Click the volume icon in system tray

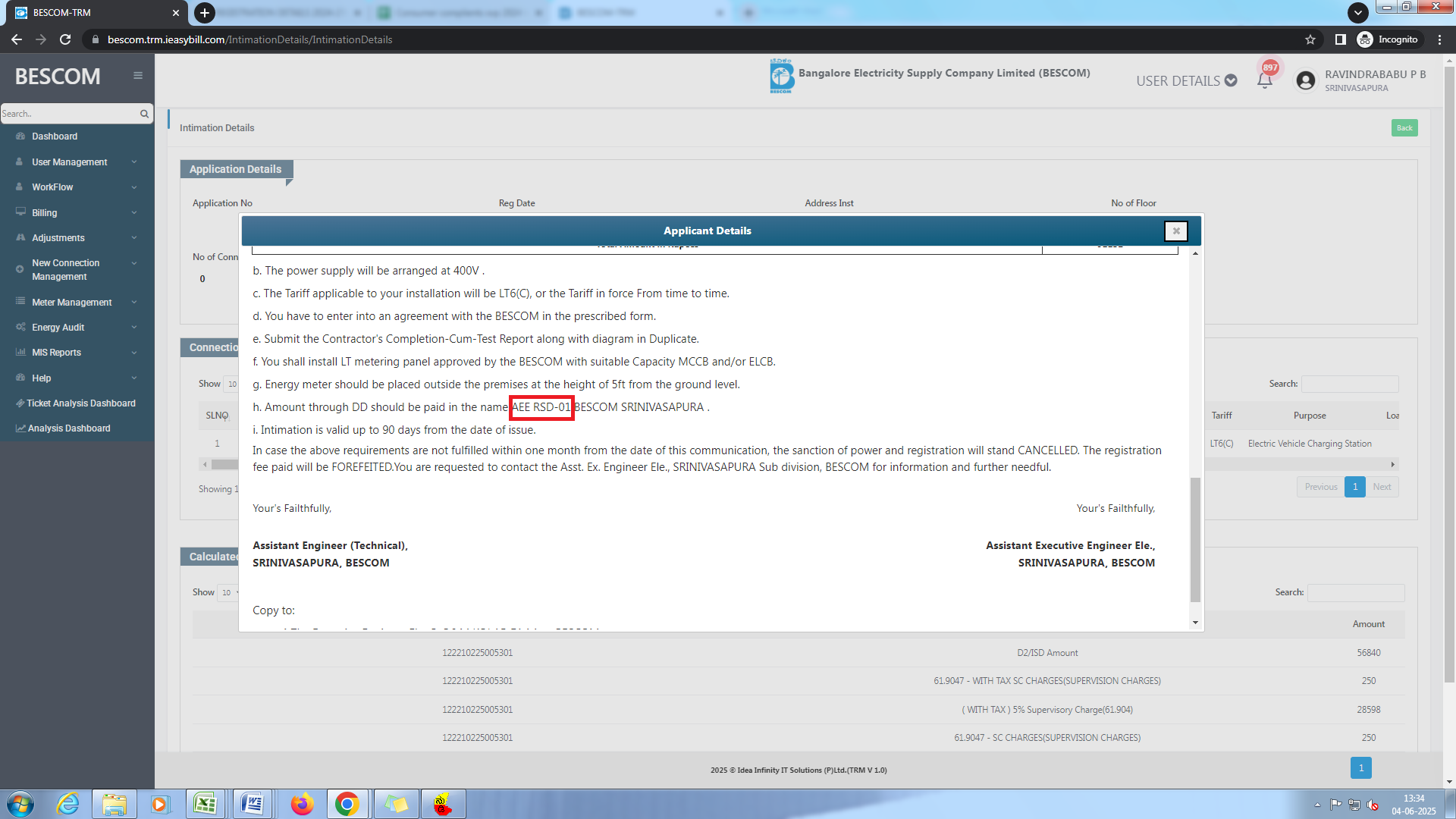coord(1373,805)
